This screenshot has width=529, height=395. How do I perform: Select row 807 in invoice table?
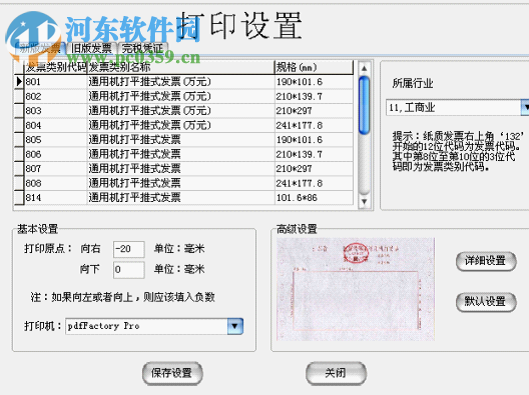(184, 169)
